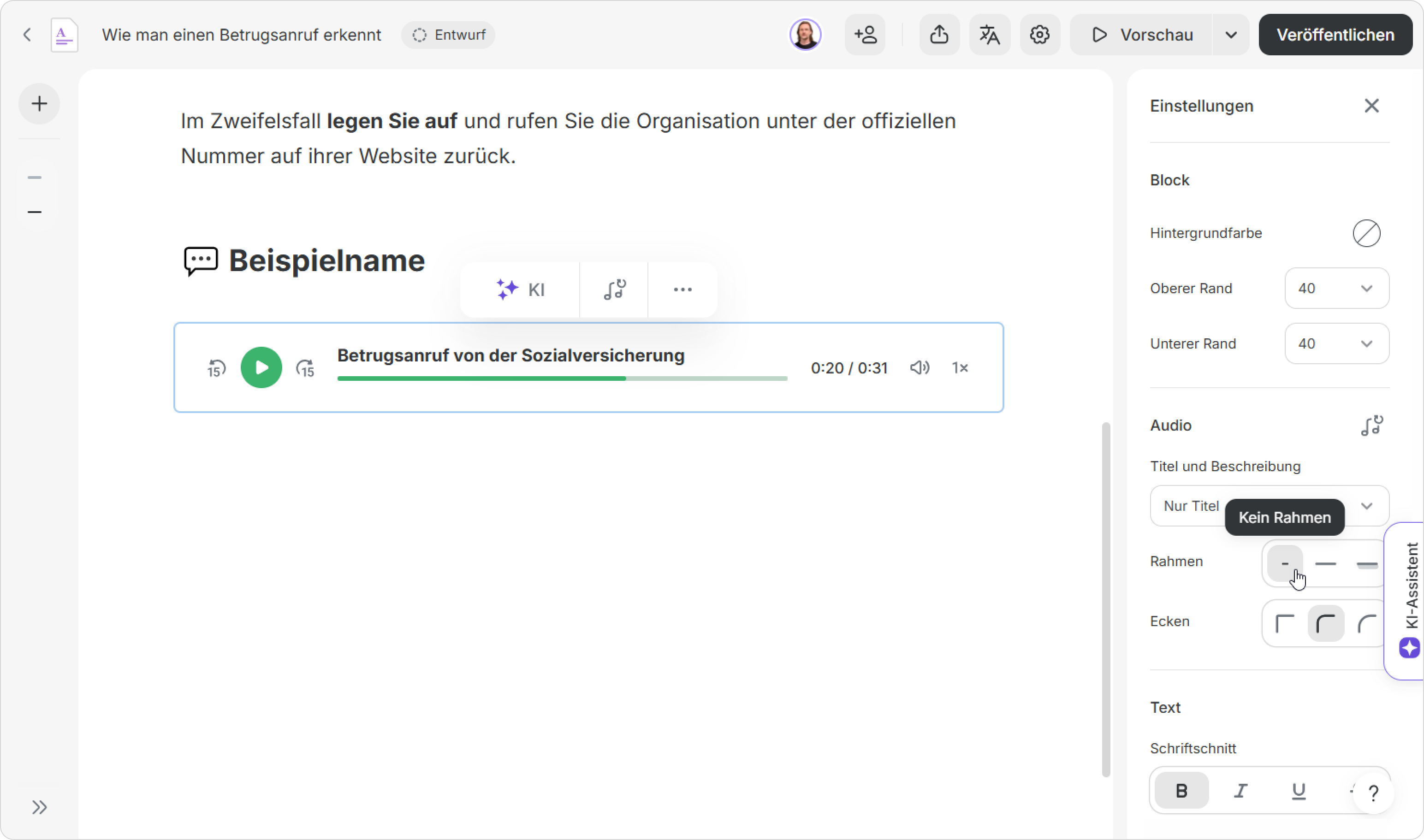
Task: Skip forward 15 seconds in audio
Action: tap(305, 368)
